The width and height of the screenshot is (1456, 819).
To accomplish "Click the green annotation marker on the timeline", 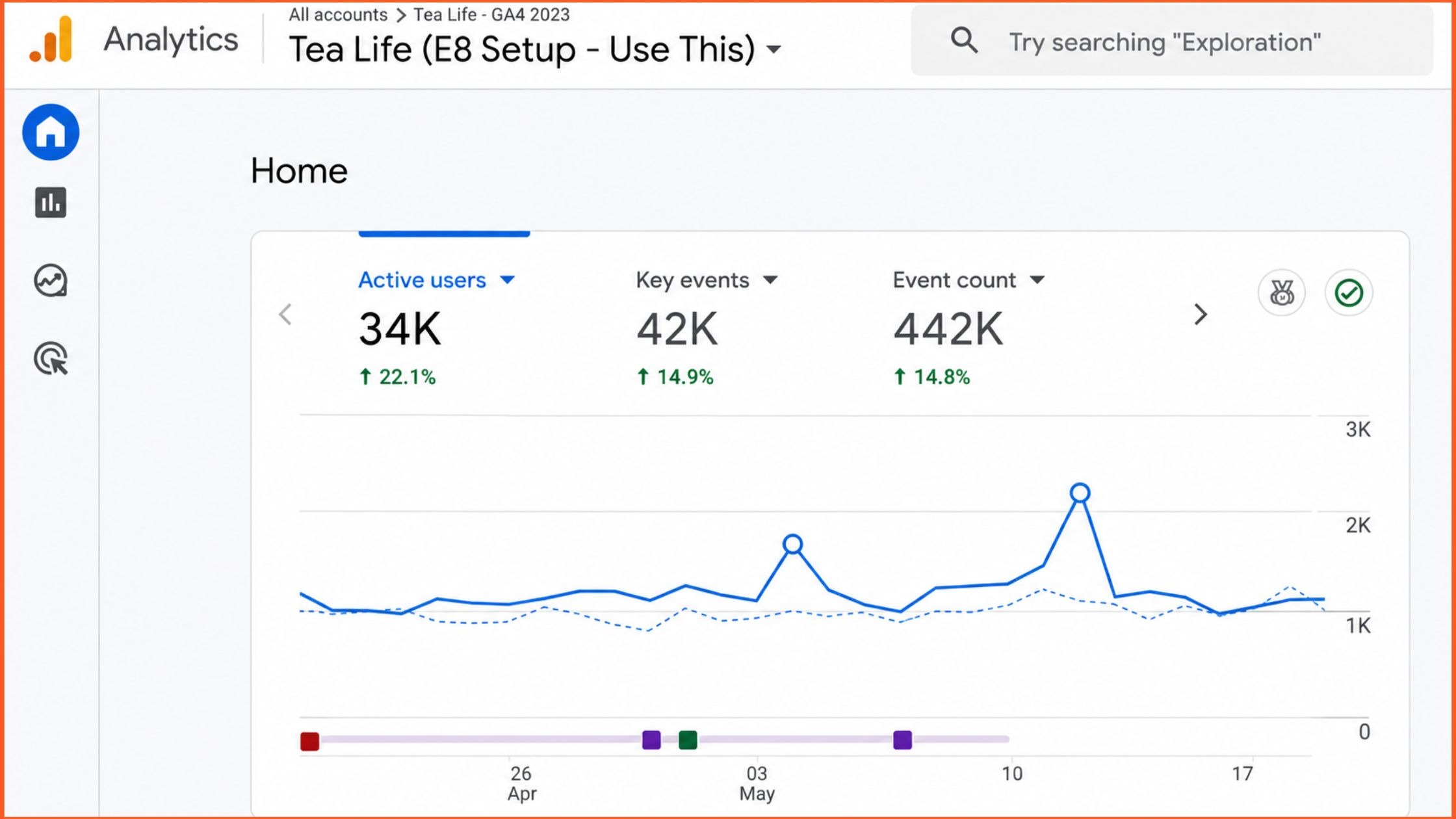I will [x=688, y=740].
